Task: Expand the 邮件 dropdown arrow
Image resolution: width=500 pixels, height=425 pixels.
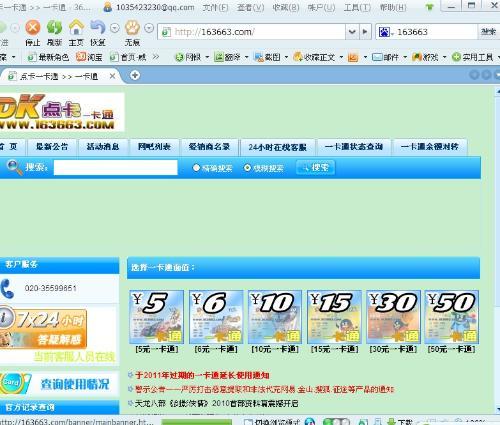Action: [x=405, y=57]
